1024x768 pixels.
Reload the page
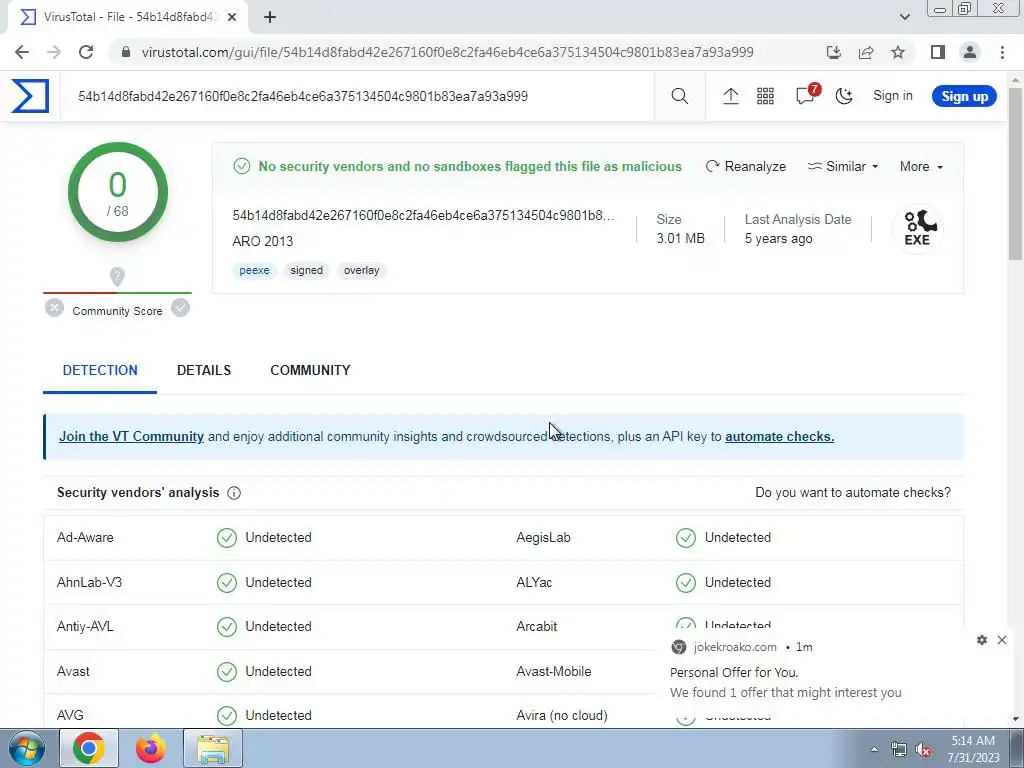[86, 52]
